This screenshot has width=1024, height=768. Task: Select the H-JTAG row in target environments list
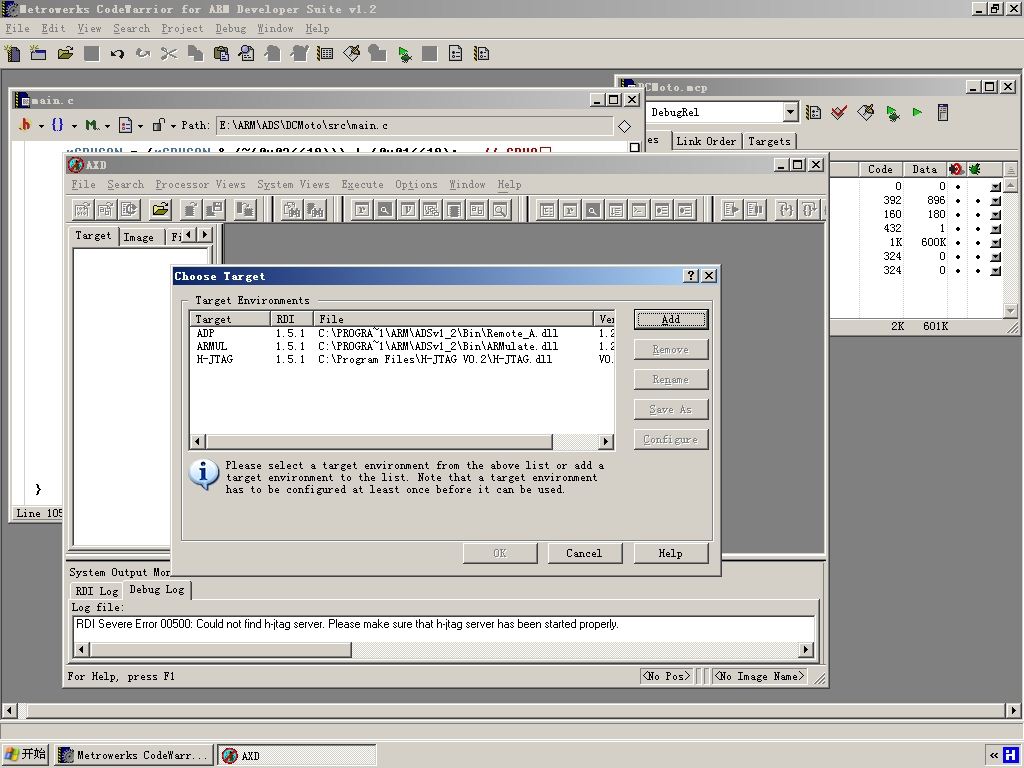(402, 359)
